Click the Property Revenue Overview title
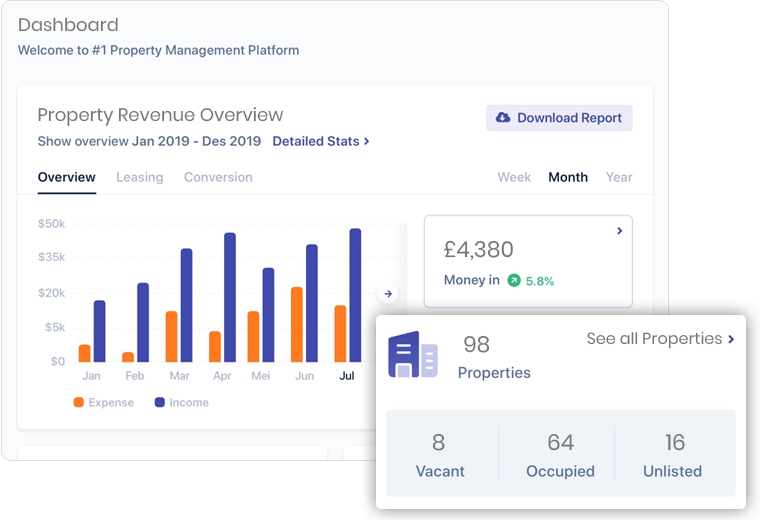 tap(160, 115)
